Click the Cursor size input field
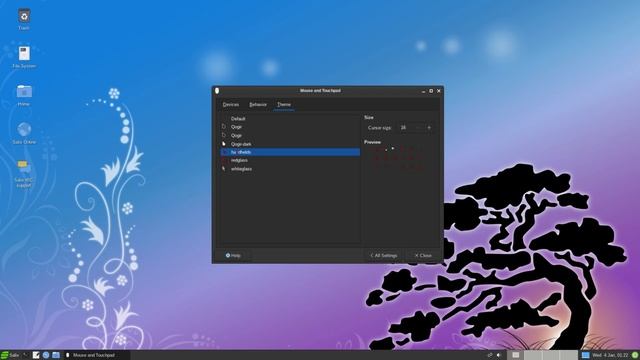This screenshot has width=640, height=360. 405,128
